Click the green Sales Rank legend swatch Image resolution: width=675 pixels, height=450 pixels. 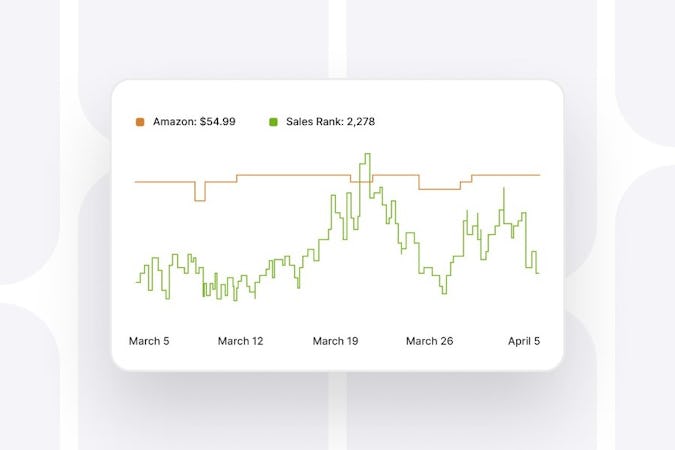pos(273,122)
